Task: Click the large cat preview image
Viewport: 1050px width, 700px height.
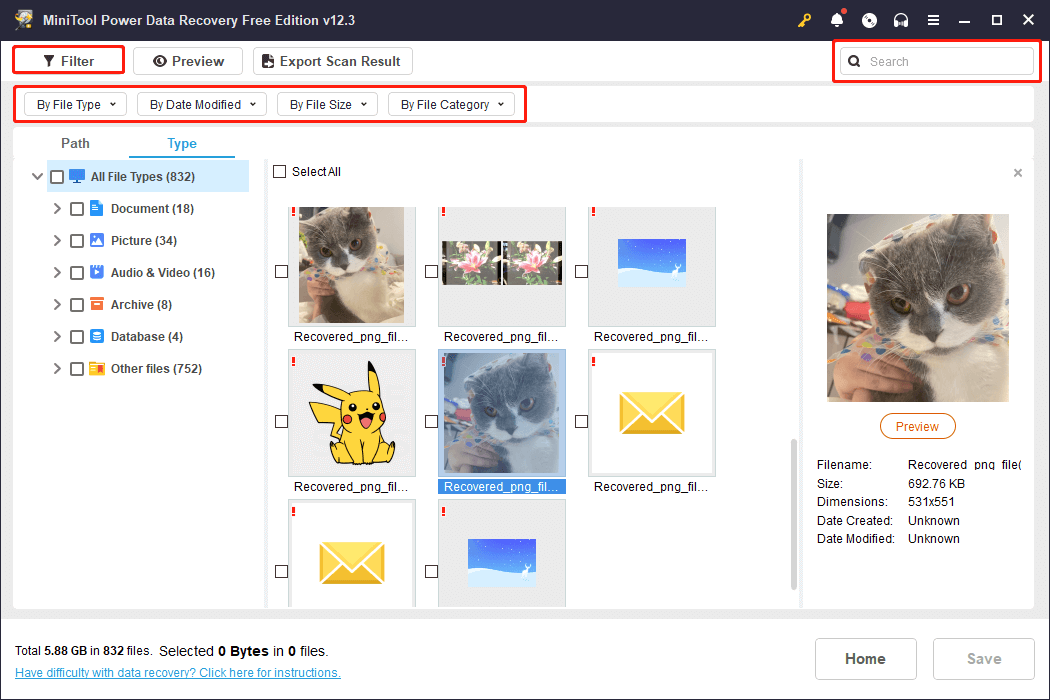Action: tap(917, 308)
